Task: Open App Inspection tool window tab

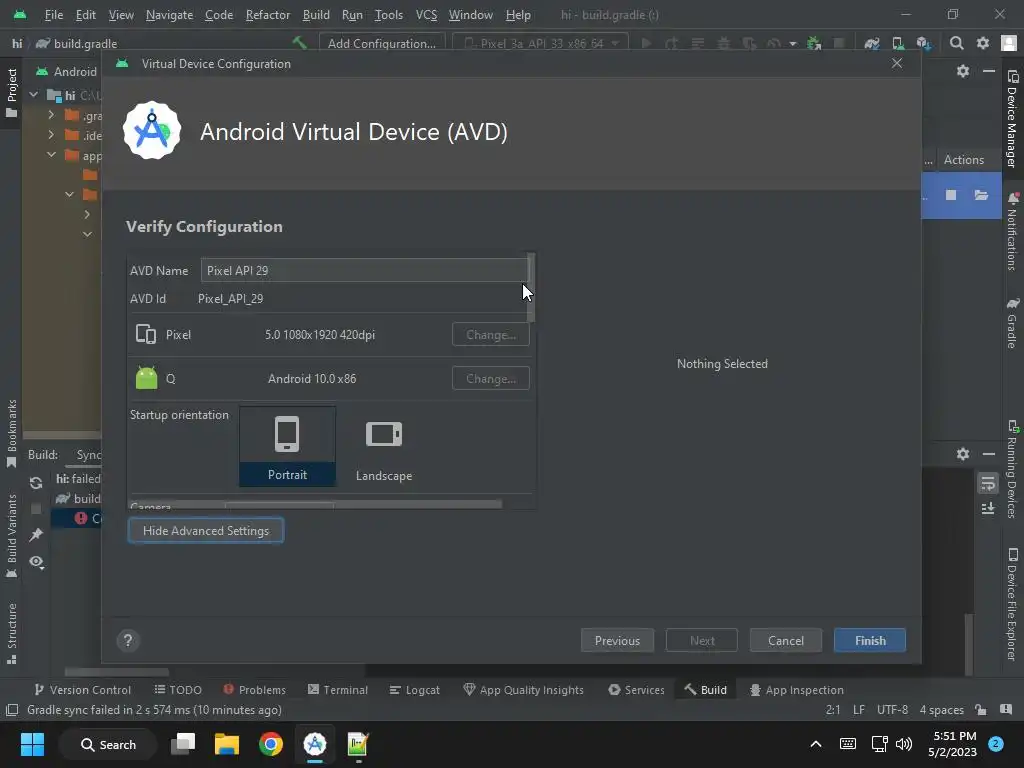Action: coord(797,690)
